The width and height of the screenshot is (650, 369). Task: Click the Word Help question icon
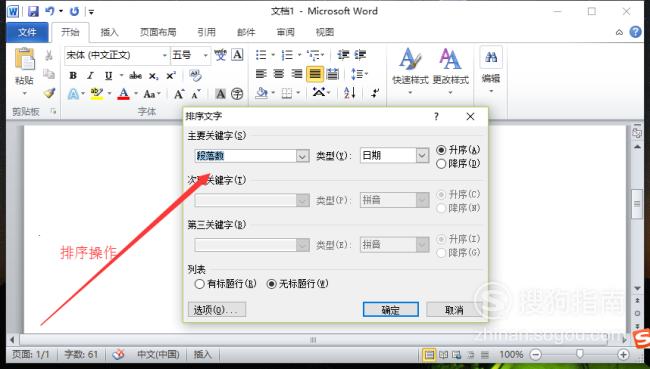pyautogui.click(x=635, y=32)
